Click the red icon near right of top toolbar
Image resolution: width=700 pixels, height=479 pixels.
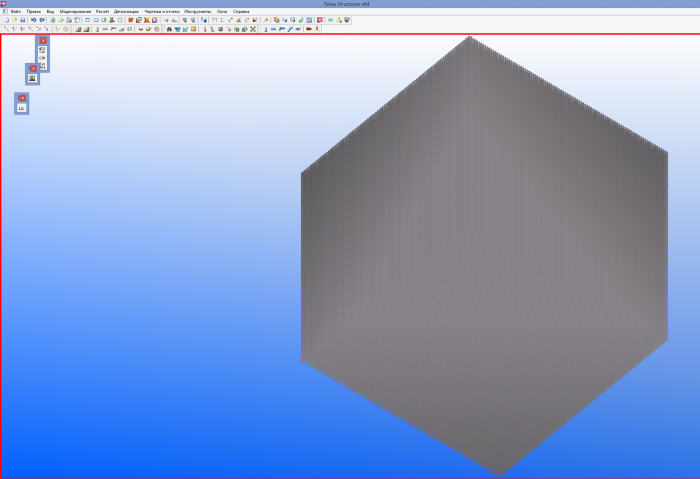[x=320, y=20]
